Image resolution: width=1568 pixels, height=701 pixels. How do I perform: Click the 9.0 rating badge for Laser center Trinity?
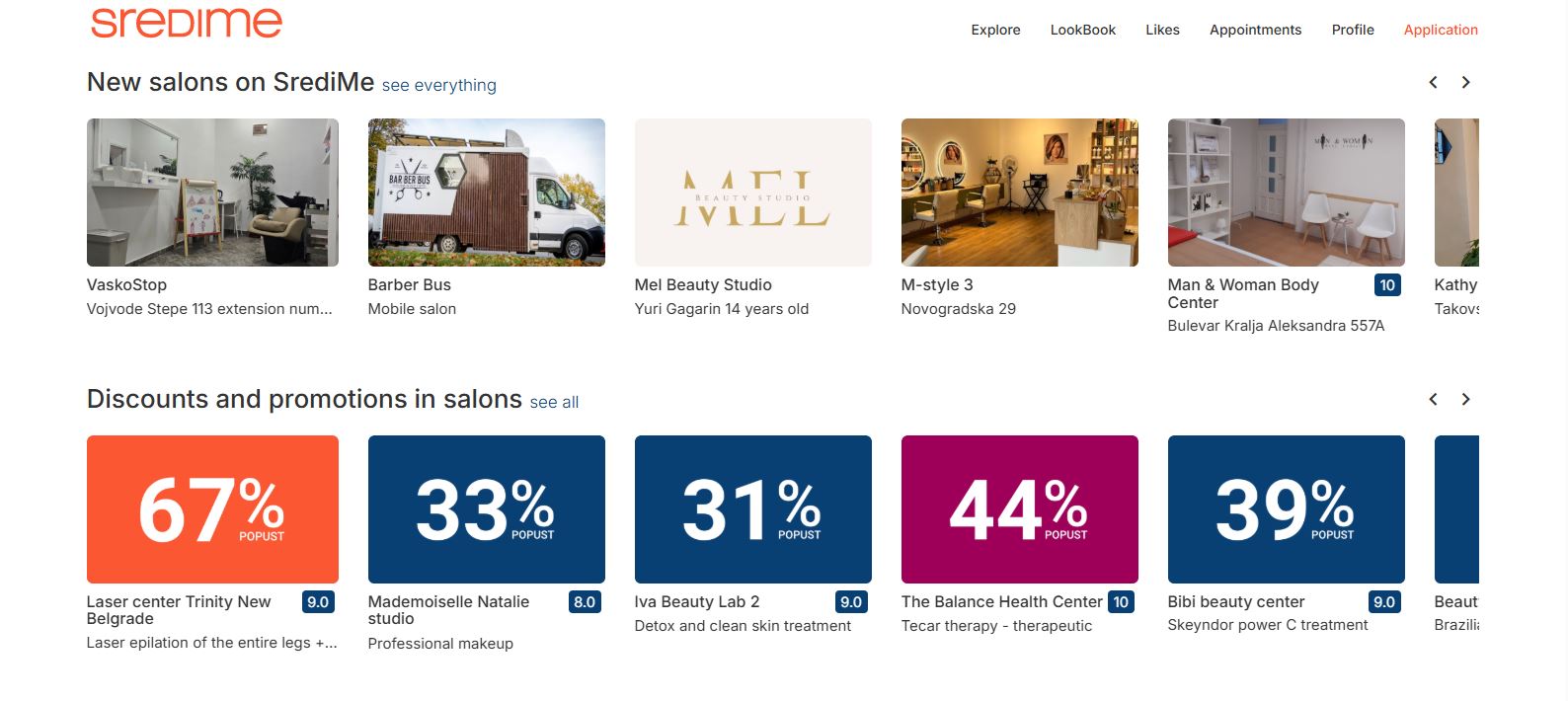318,601
